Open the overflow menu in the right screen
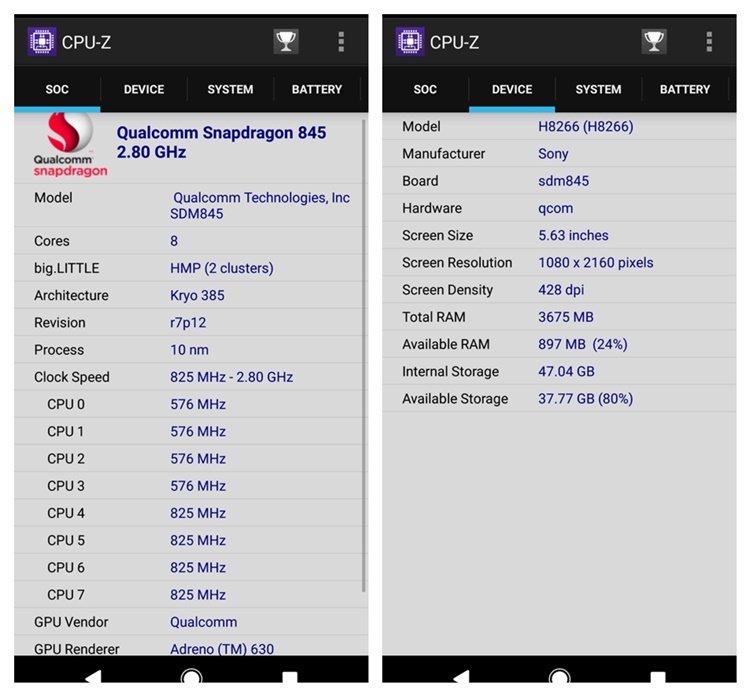This screenshot has width=750, height=696. tap(709, 42)
